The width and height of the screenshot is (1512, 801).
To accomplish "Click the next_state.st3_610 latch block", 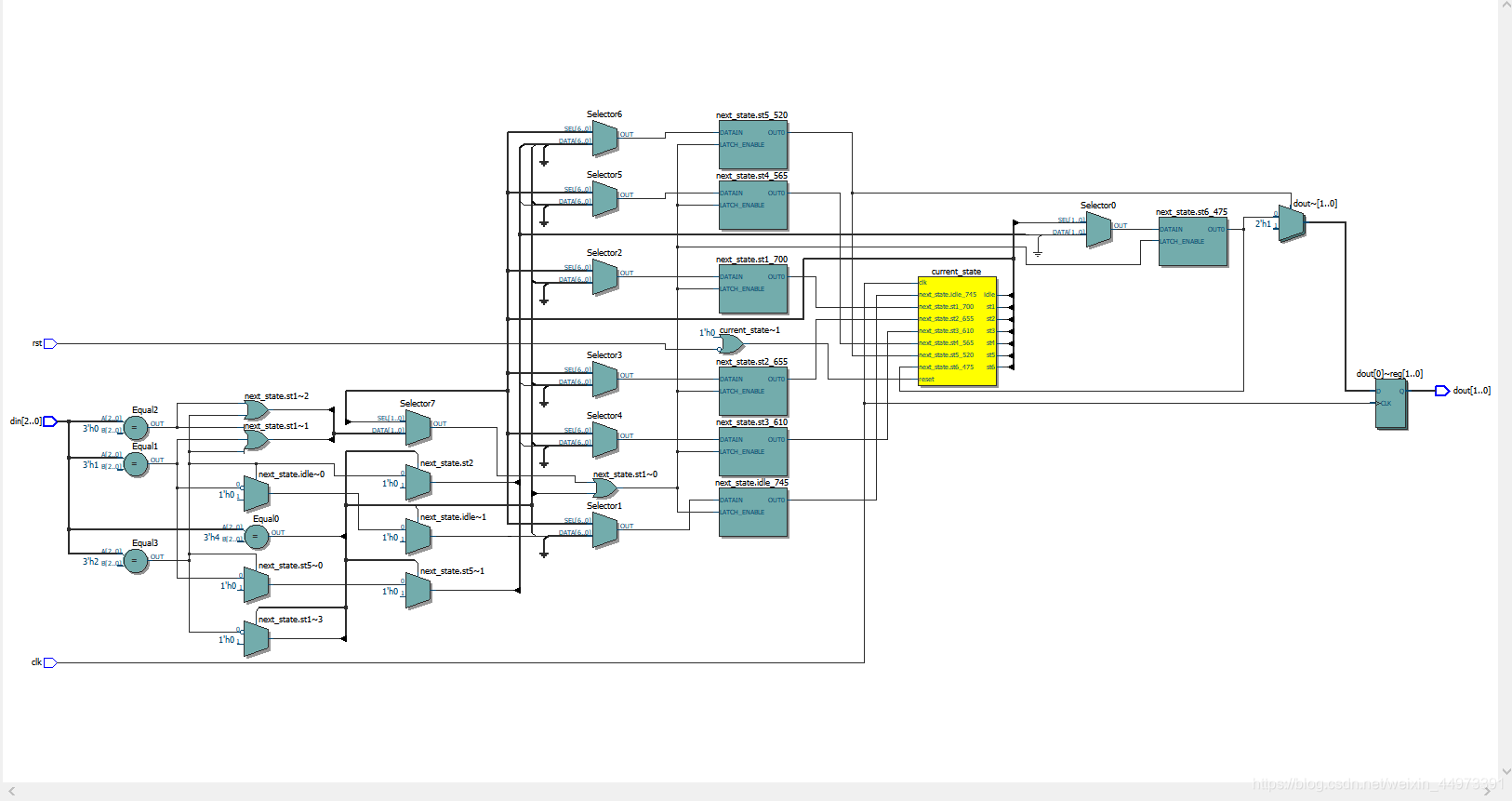I will click(x=753, y=451).
